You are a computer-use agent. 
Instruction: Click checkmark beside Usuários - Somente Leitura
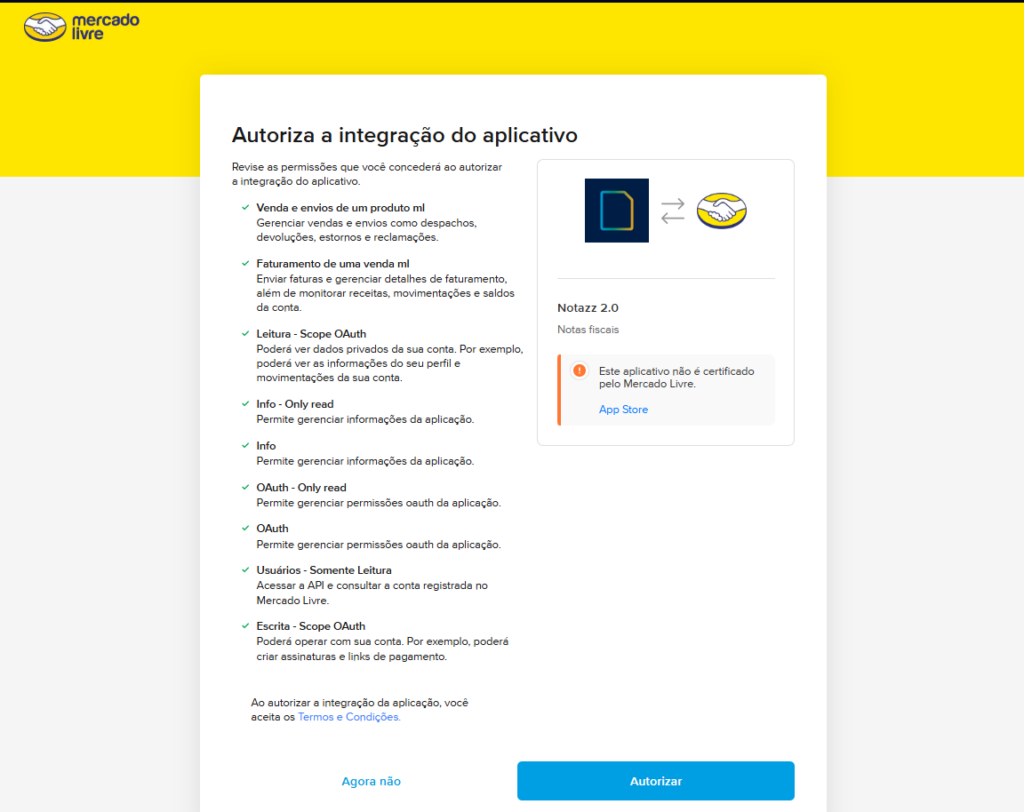pyautogui.click(x=244, y=570)
